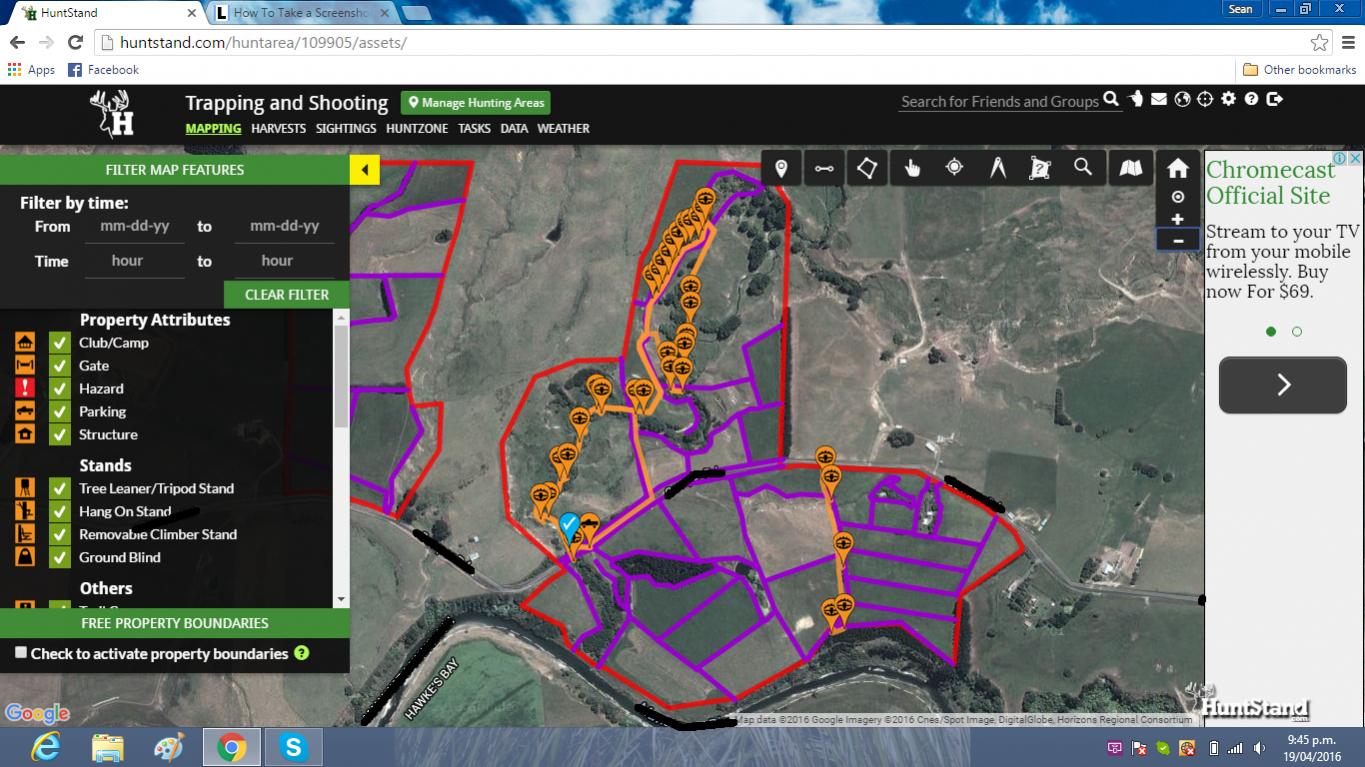
Task: Open the folded map layers tool
Action: point(1131,168)
